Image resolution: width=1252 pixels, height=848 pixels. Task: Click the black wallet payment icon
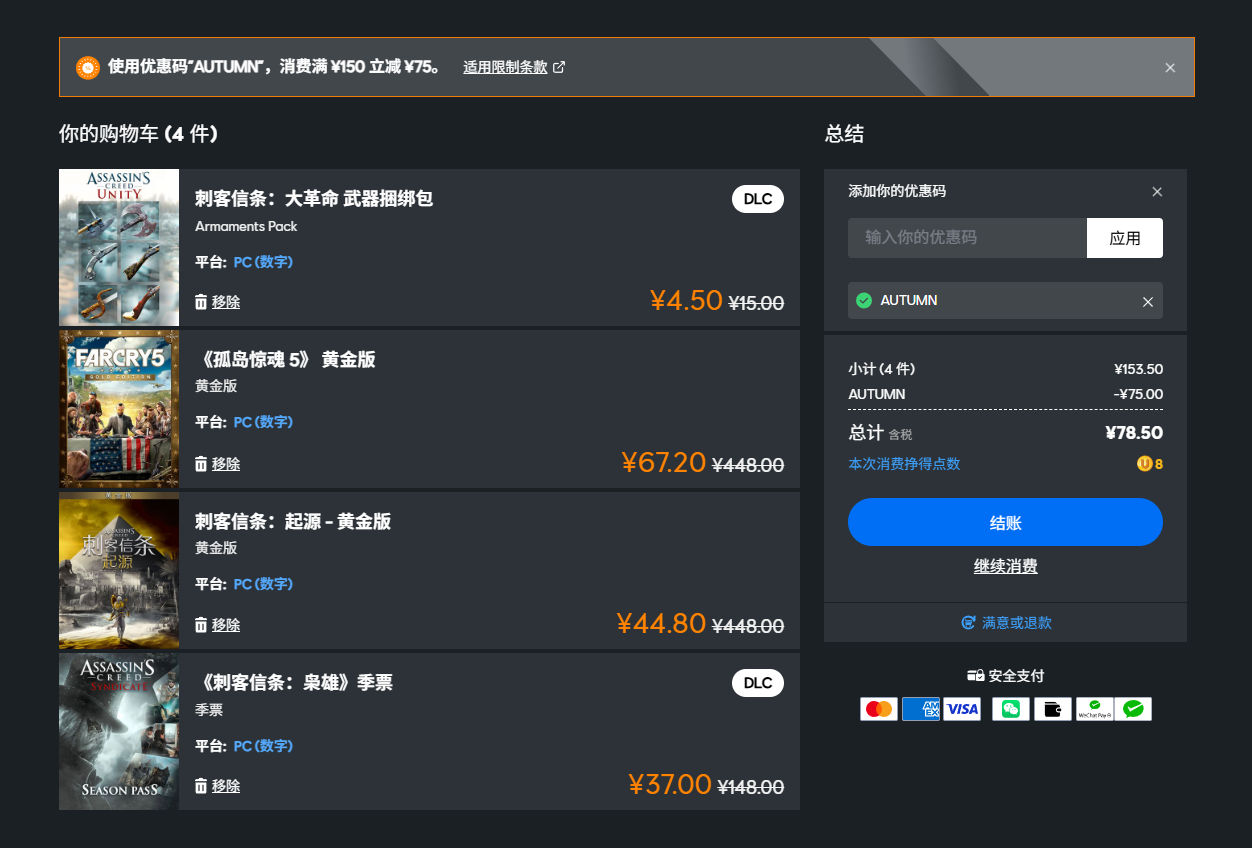1053,709
